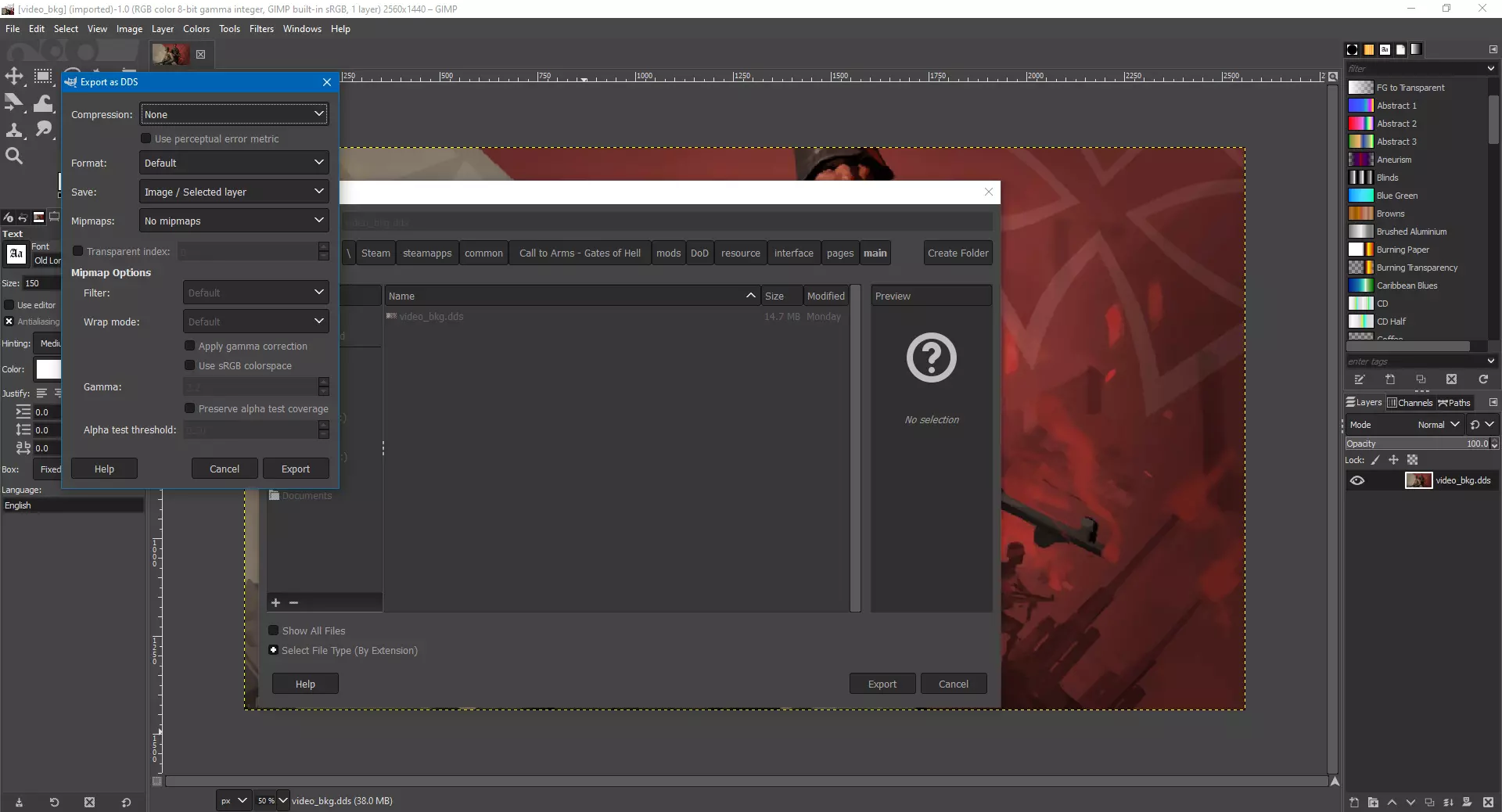Screen dimensions: 1502x812
Task: Pick the Crop/Transform tool in toolbox
Action: (14, 102)
